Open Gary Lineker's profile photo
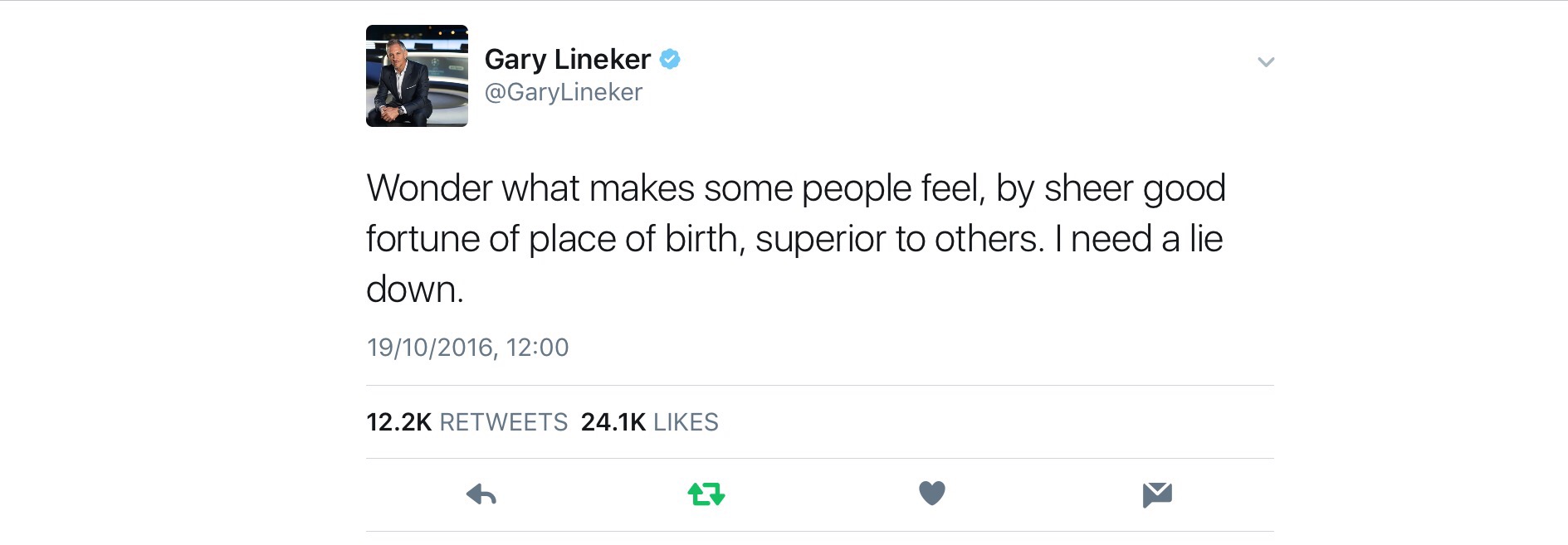The image size is (1568, 545). click(417, 75)
